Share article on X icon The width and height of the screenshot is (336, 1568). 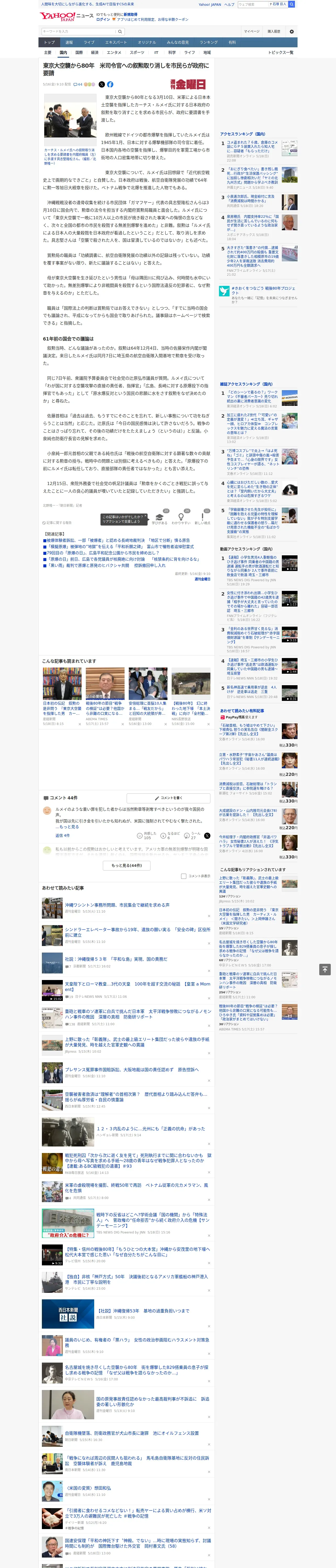[x=102, y=85]
